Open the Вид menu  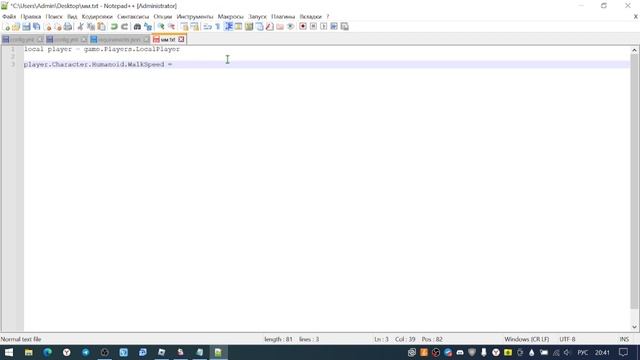tap(72, 17)
